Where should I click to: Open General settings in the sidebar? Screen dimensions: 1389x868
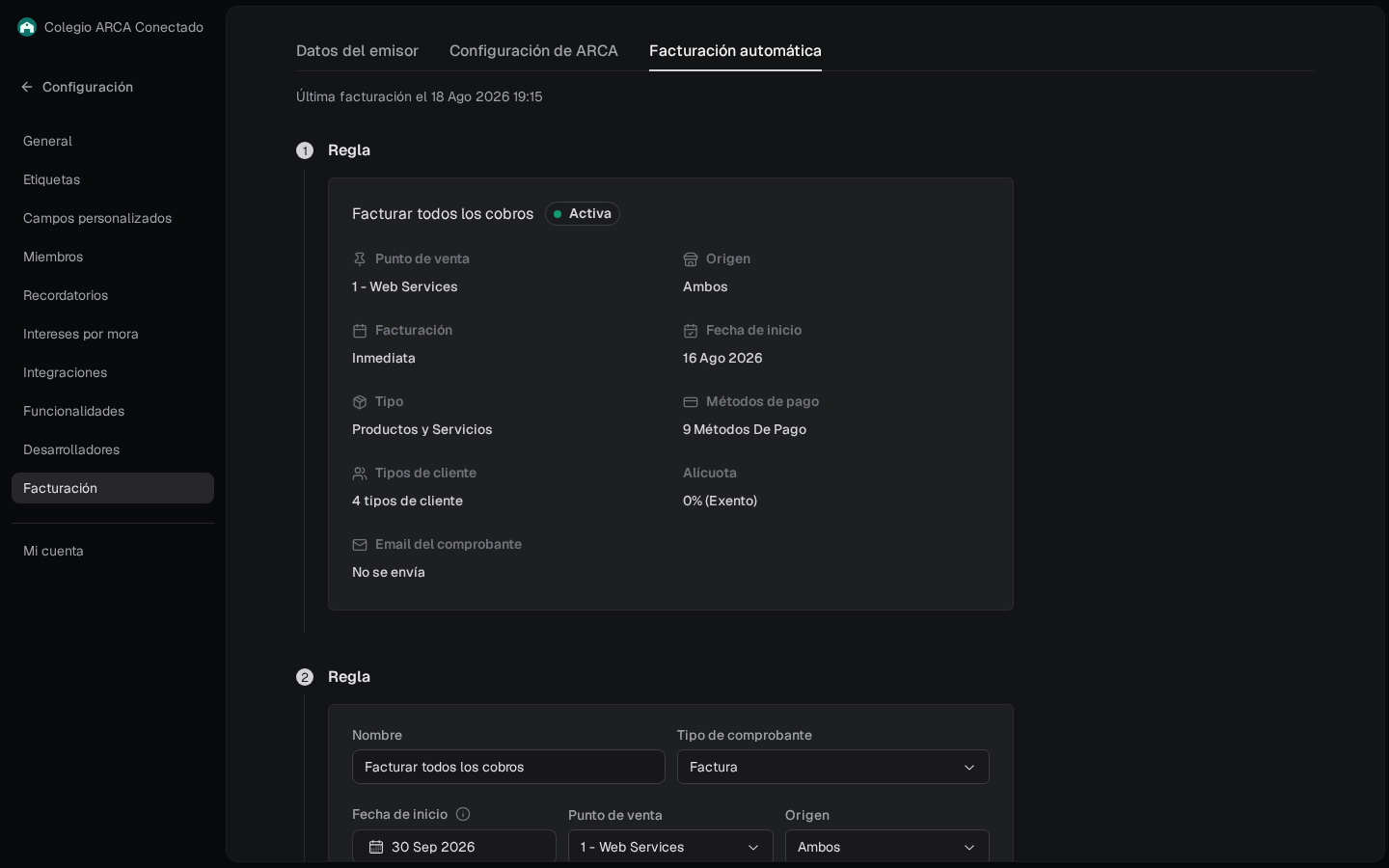pos(113,141)
